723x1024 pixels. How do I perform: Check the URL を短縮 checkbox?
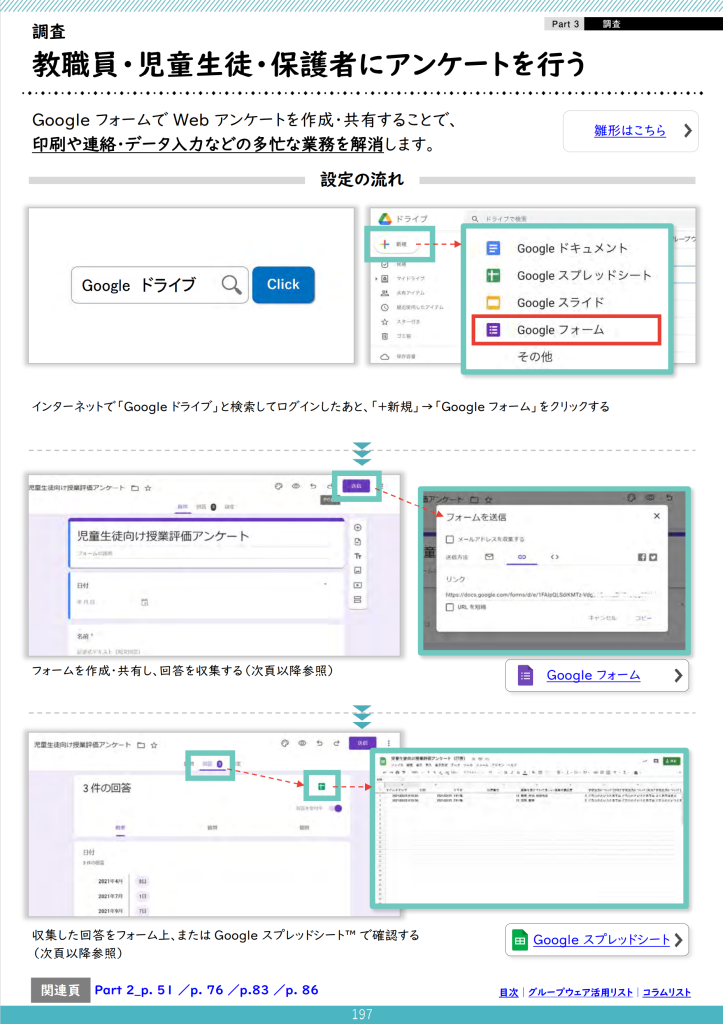pos(450,606)
